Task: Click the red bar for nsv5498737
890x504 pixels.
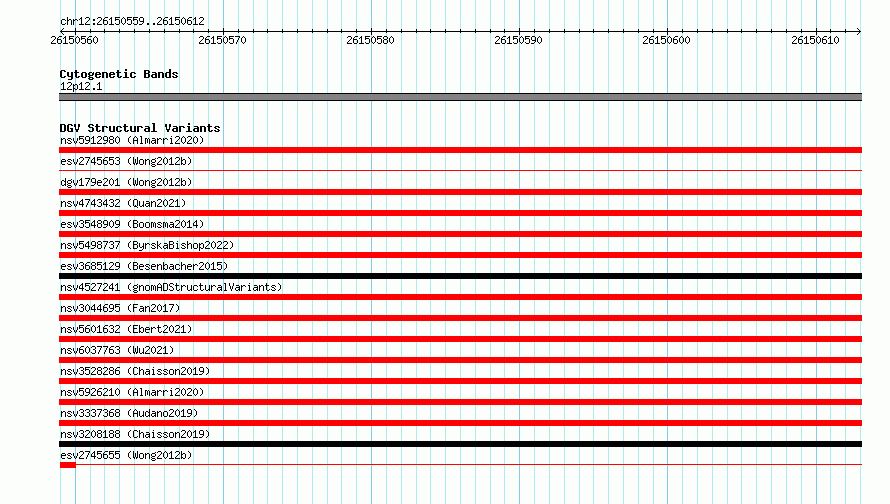Action: 460,255
